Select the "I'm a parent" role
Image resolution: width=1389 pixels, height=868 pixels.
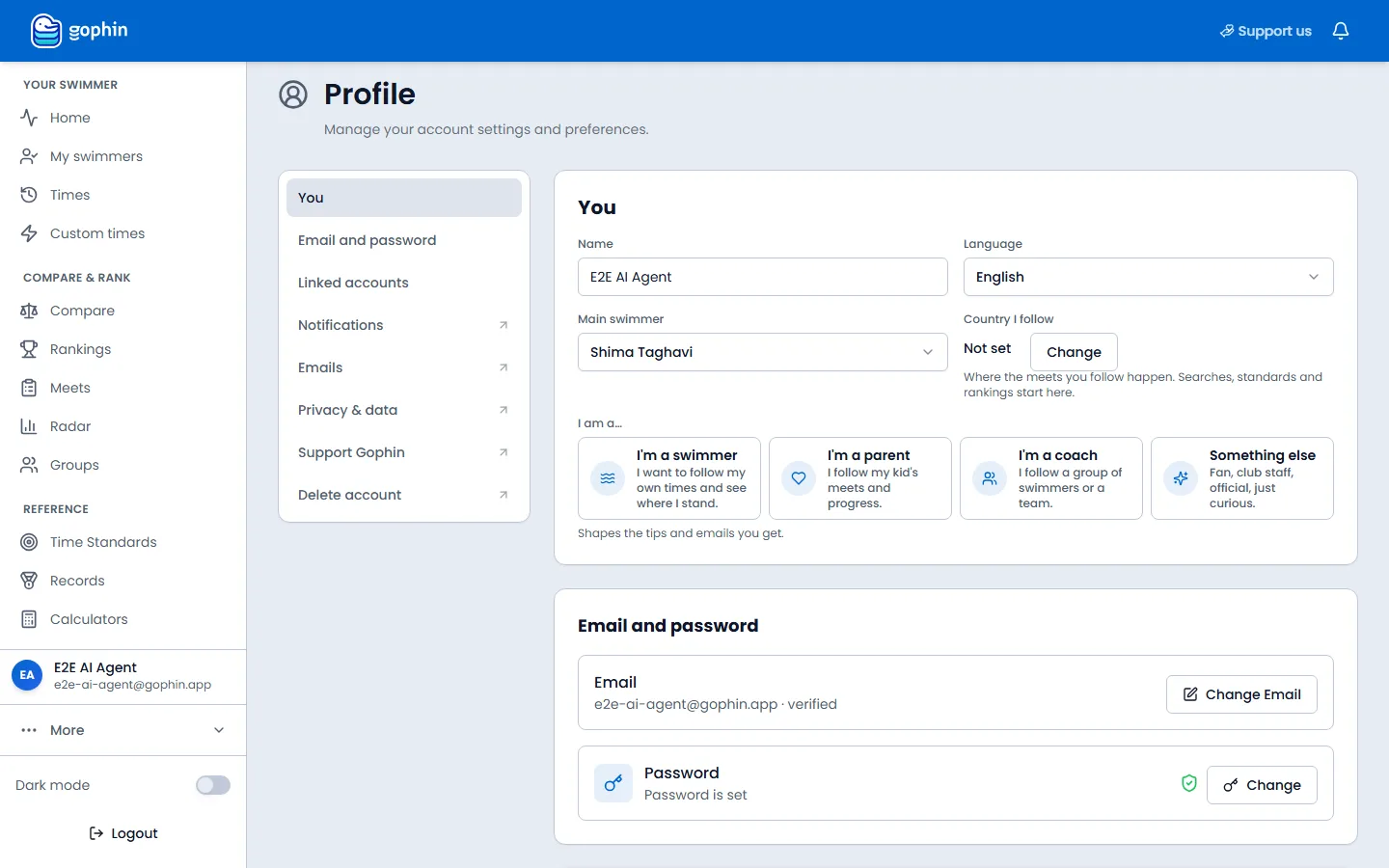click(860, 478)
